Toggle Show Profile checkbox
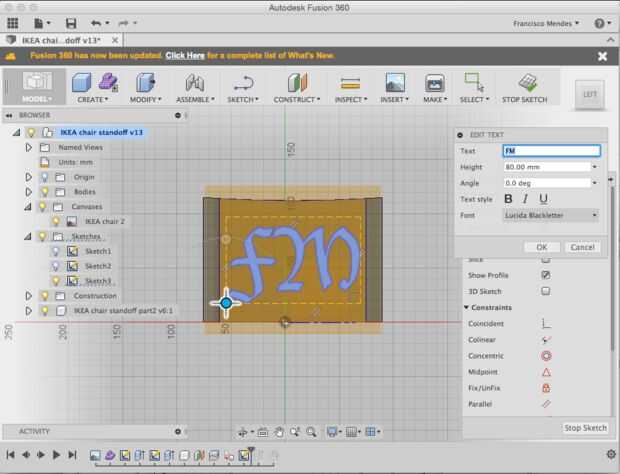The image size is (620, 474). 546,275
